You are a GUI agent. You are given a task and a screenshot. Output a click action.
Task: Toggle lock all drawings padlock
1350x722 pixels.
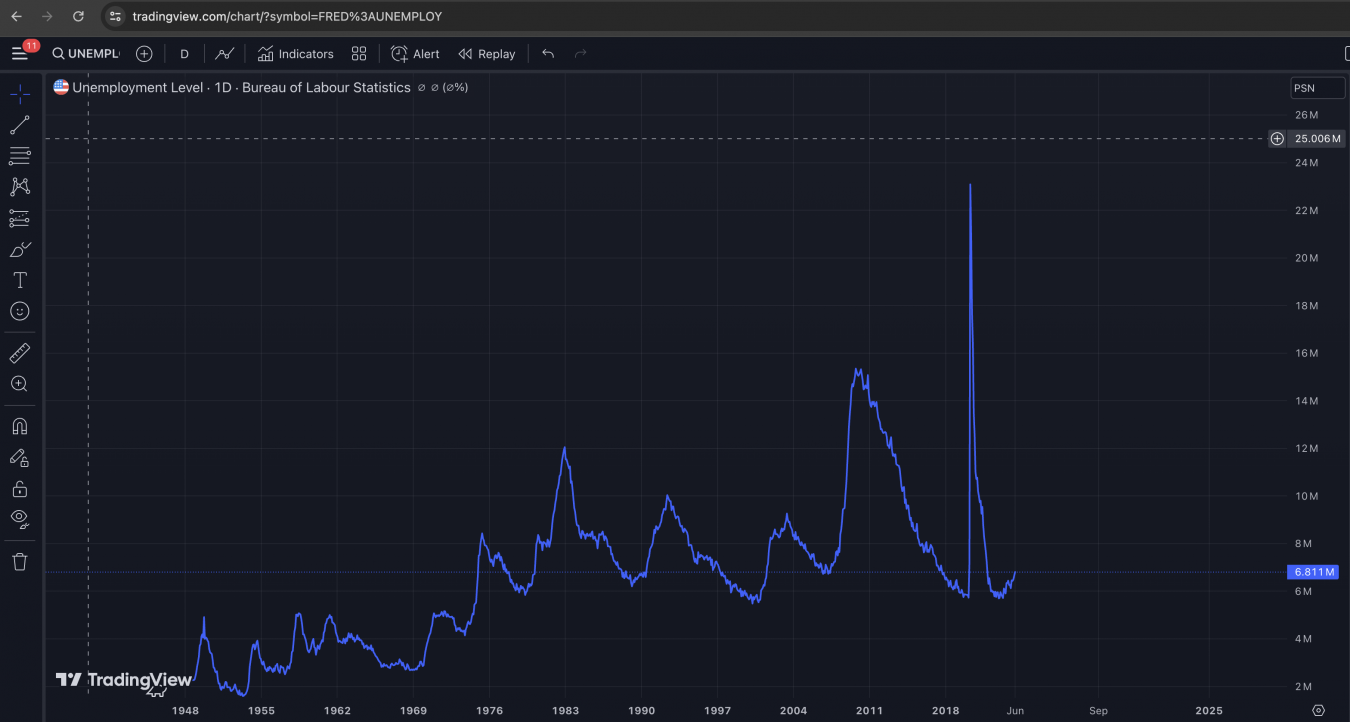click(20, 489)
